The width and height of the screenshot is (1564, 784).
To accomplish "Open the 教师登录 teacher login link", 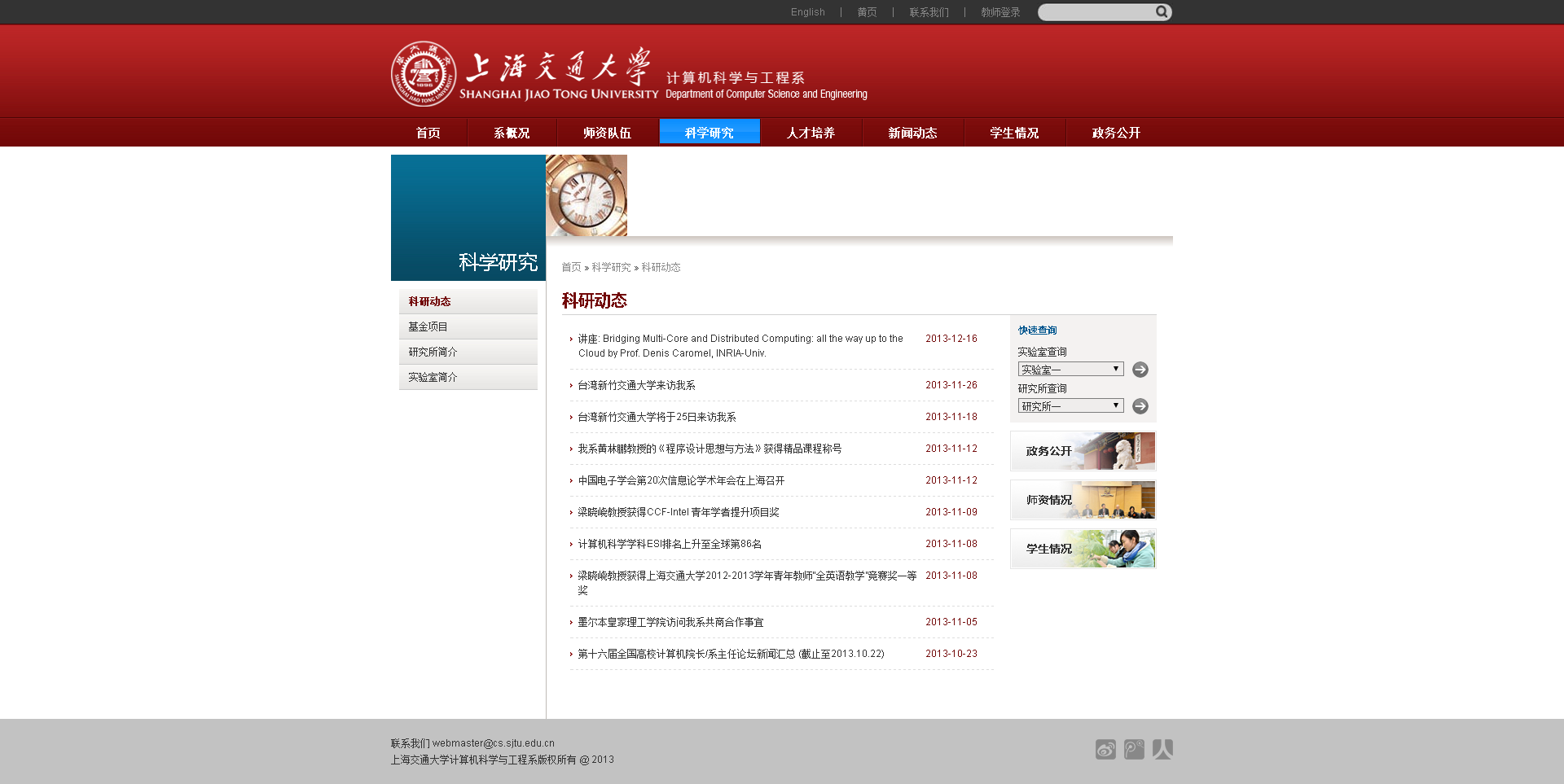I will coord(1000,12).
